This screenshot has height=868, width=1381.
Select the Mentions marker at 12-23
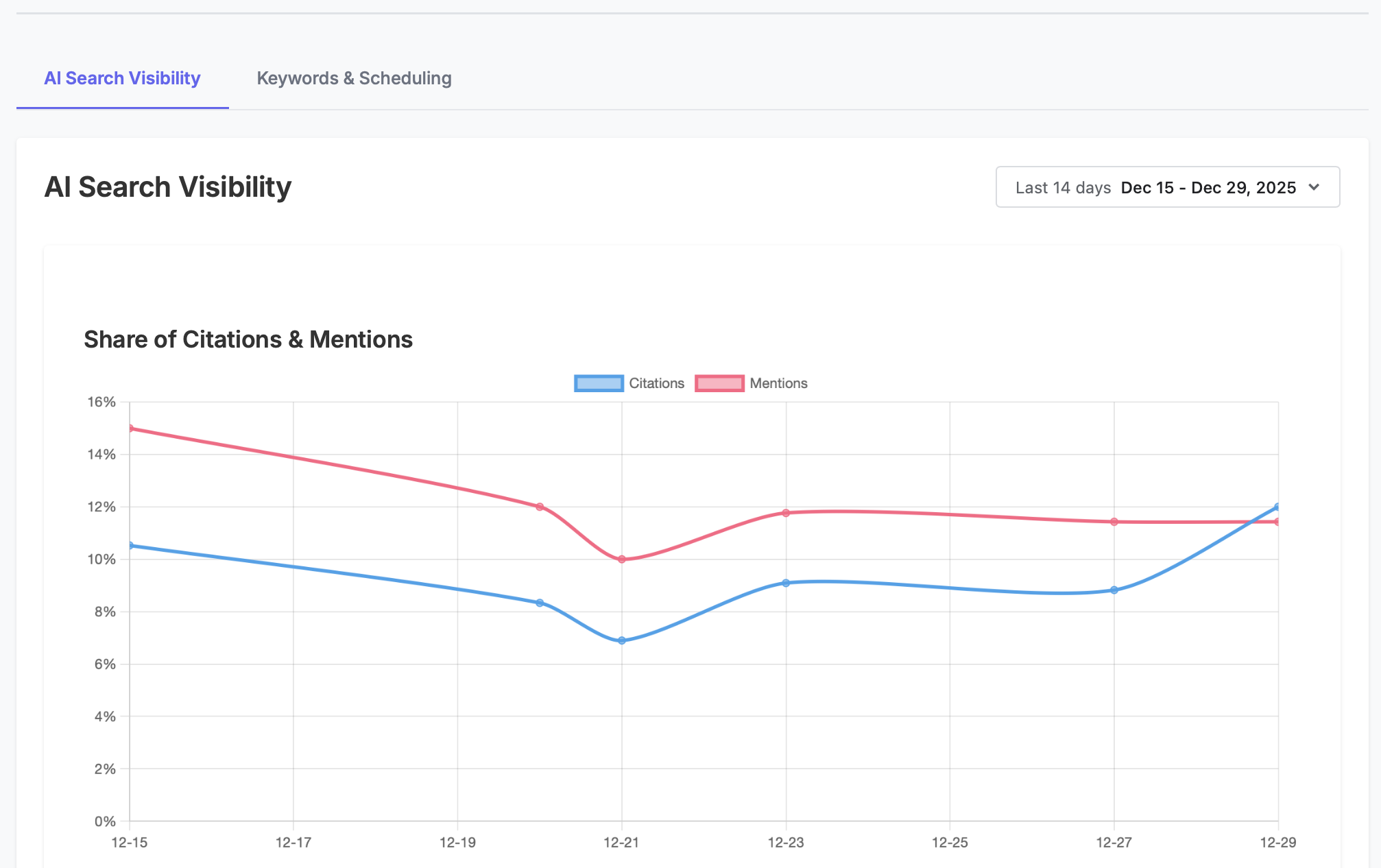(786, 512)
